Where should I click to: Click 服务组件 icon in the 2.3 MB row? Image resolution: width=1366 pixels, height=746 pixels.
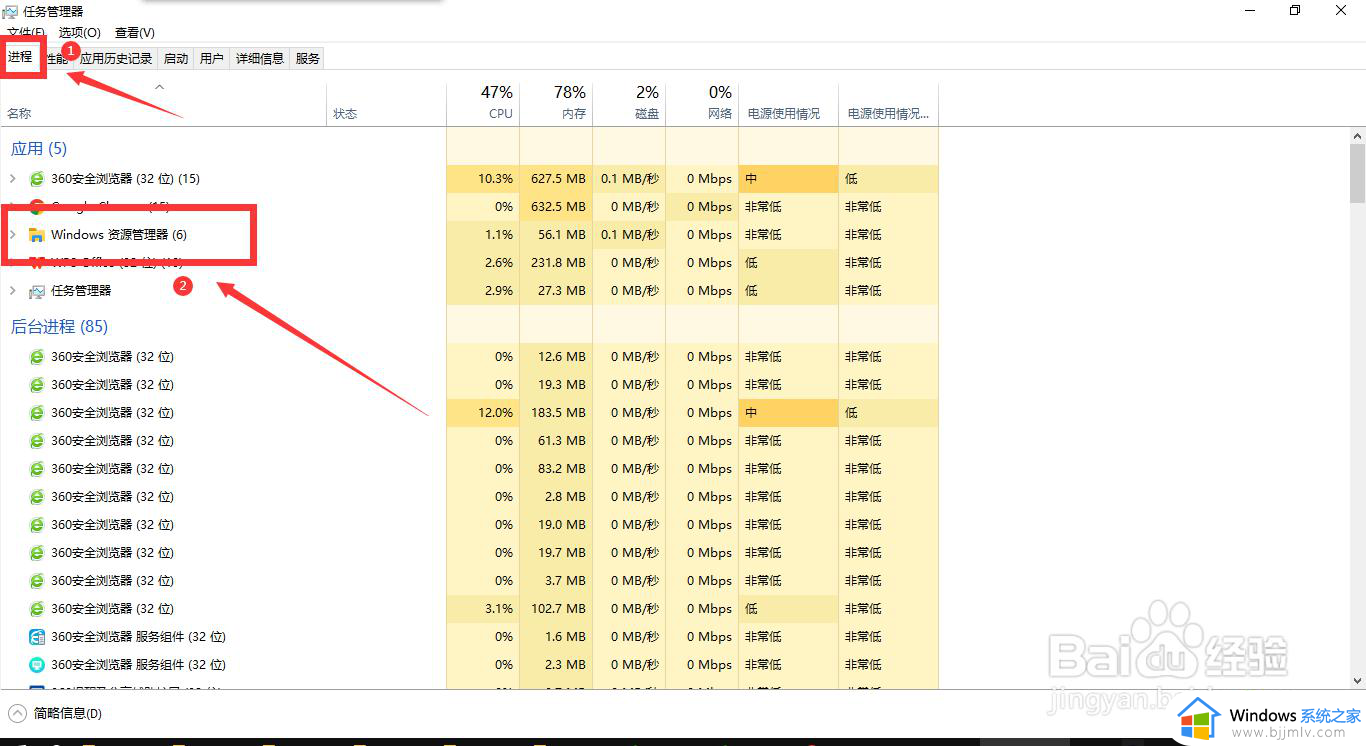pyautogui.click(x=37, y=665)
